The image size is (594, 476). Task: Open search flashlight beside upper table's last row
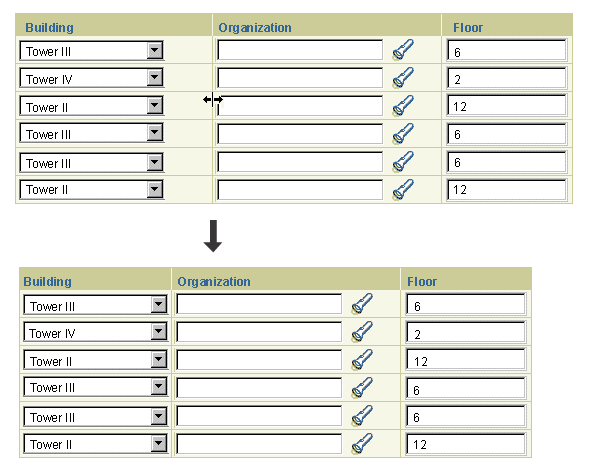coord(403,189)
